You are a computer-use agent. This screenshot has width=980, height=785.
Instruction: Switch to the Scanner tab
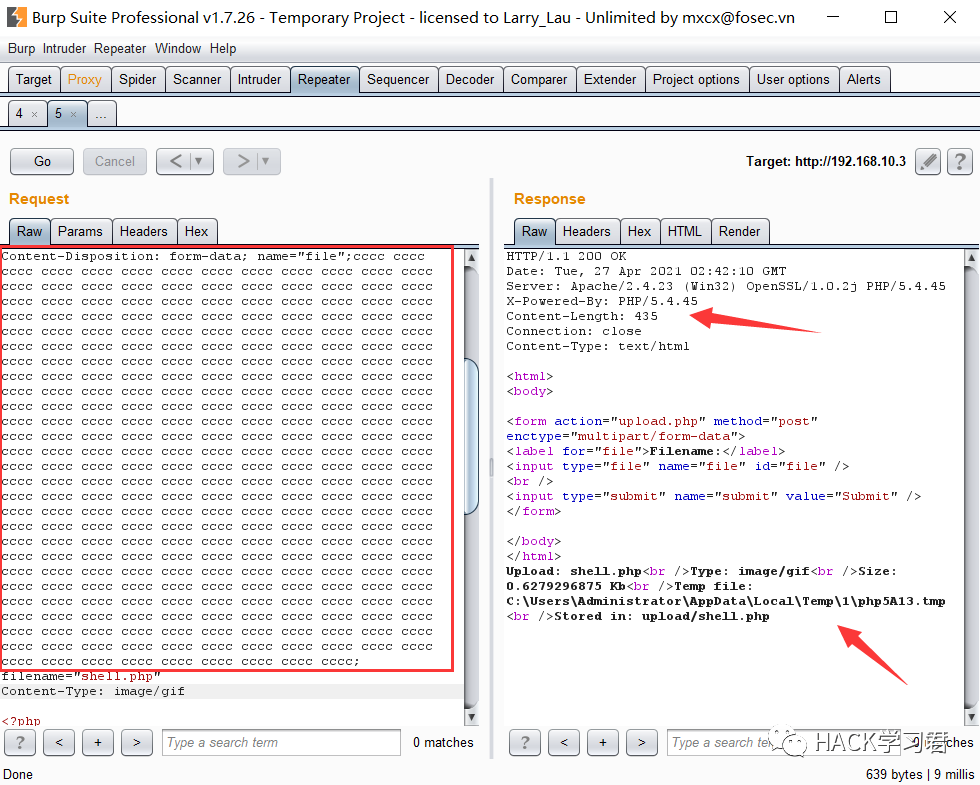197,80
